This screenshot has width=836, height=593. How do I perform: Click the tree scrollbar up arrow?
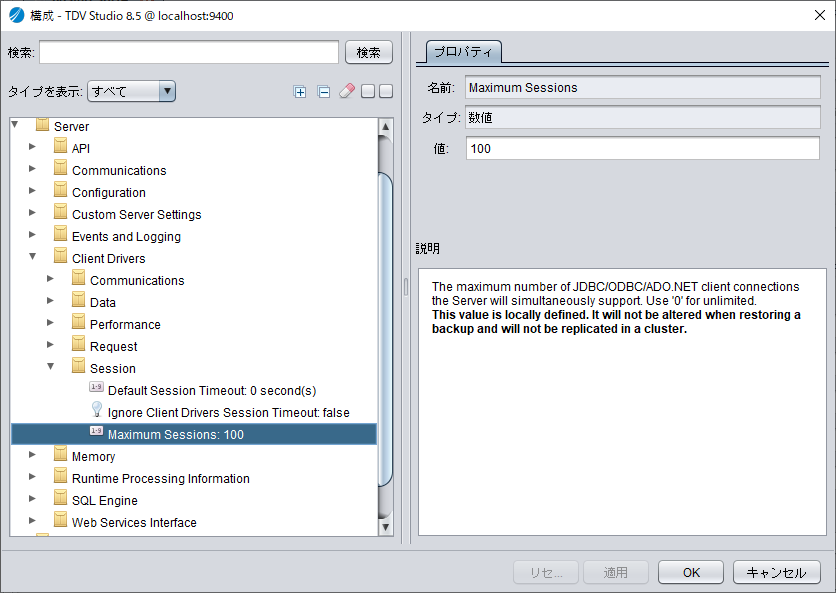click(385, 127)
